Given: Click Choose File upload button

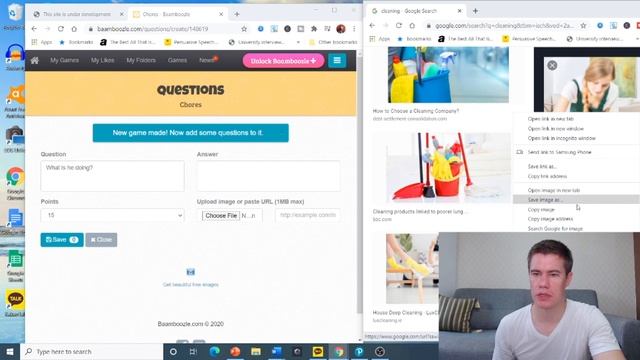Looking at the screenshot, I should coord(221,215).
